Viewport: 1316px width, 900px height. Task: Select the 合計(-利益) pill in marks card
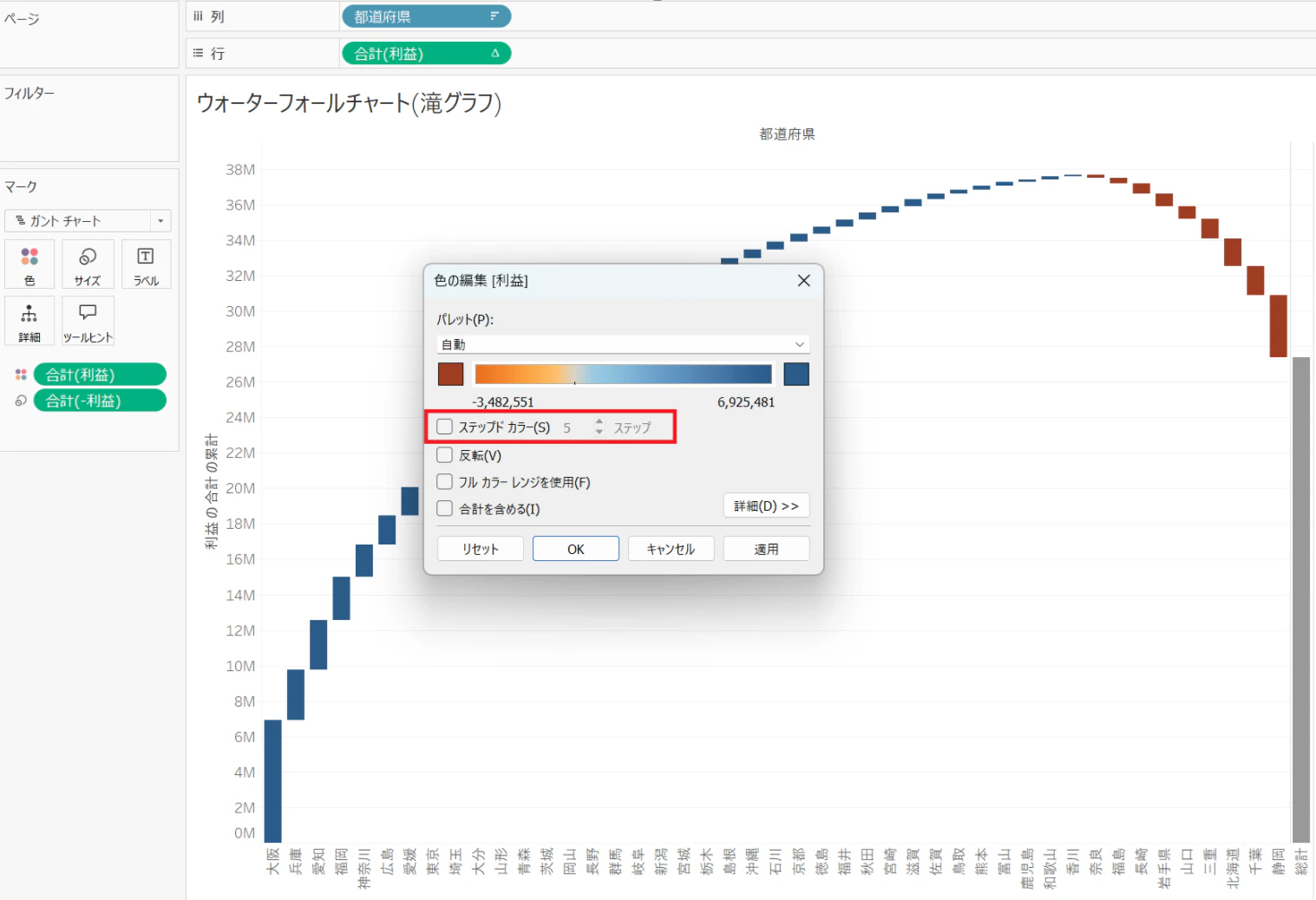[x=100, y=401]
